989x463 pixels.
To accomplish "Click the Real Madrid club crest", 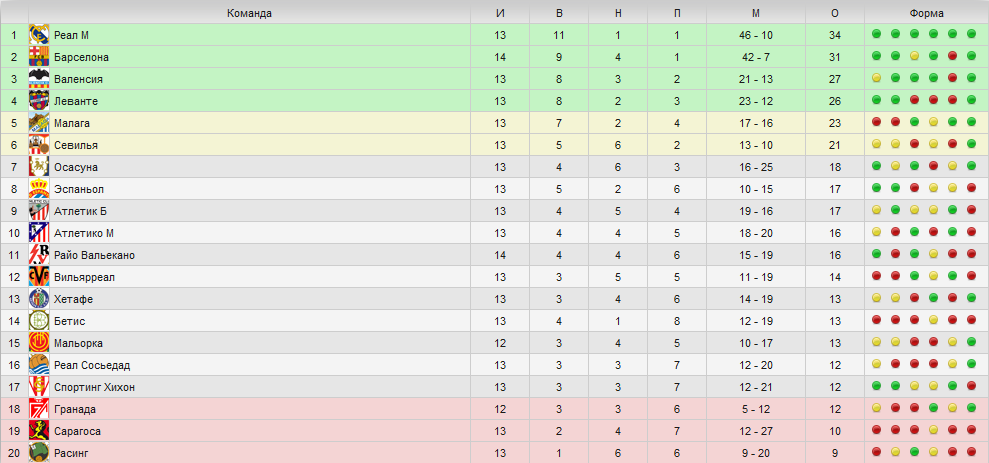I will click(x=39, y=35).
